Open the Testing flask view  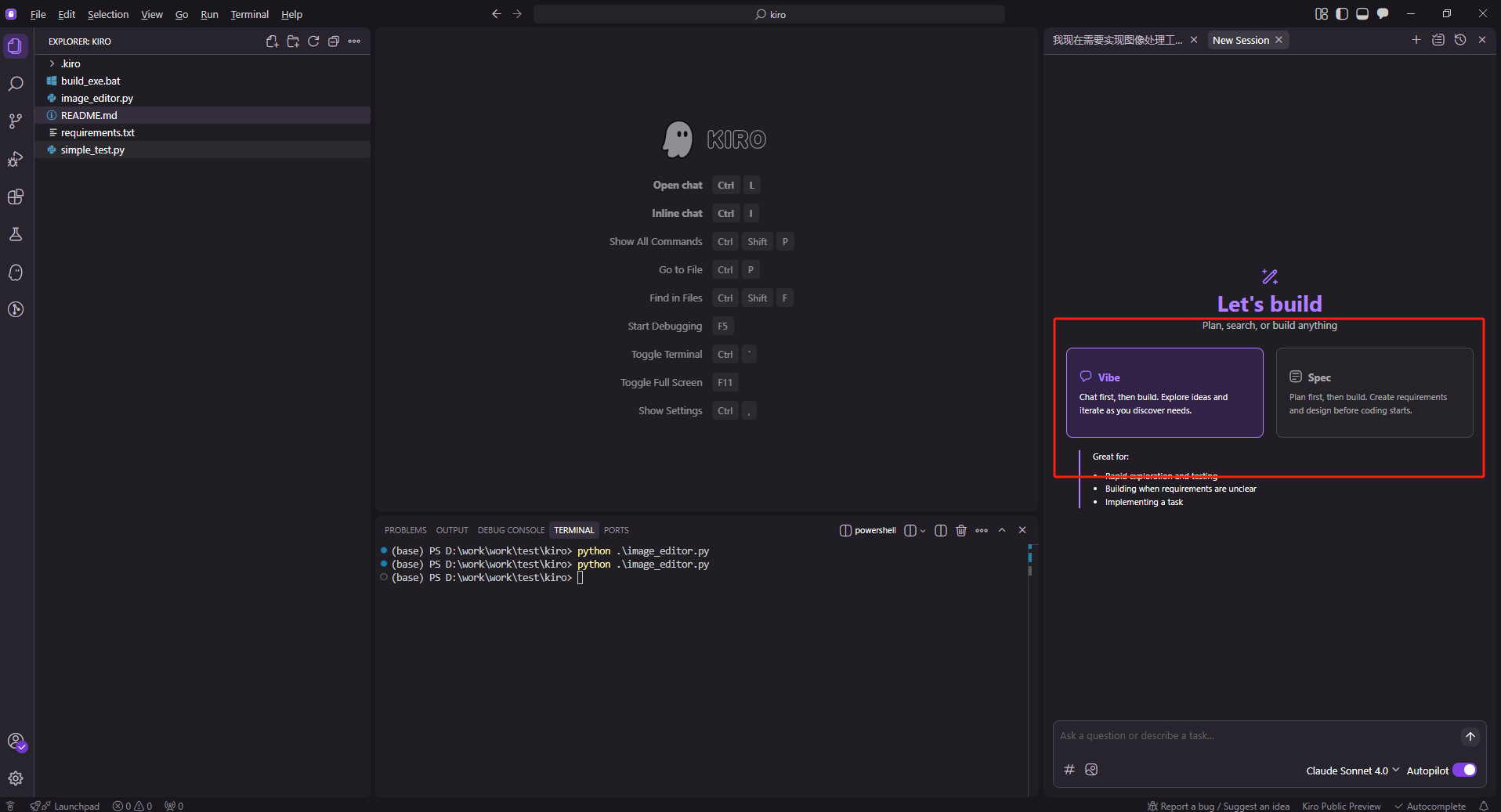coord(16,234)
